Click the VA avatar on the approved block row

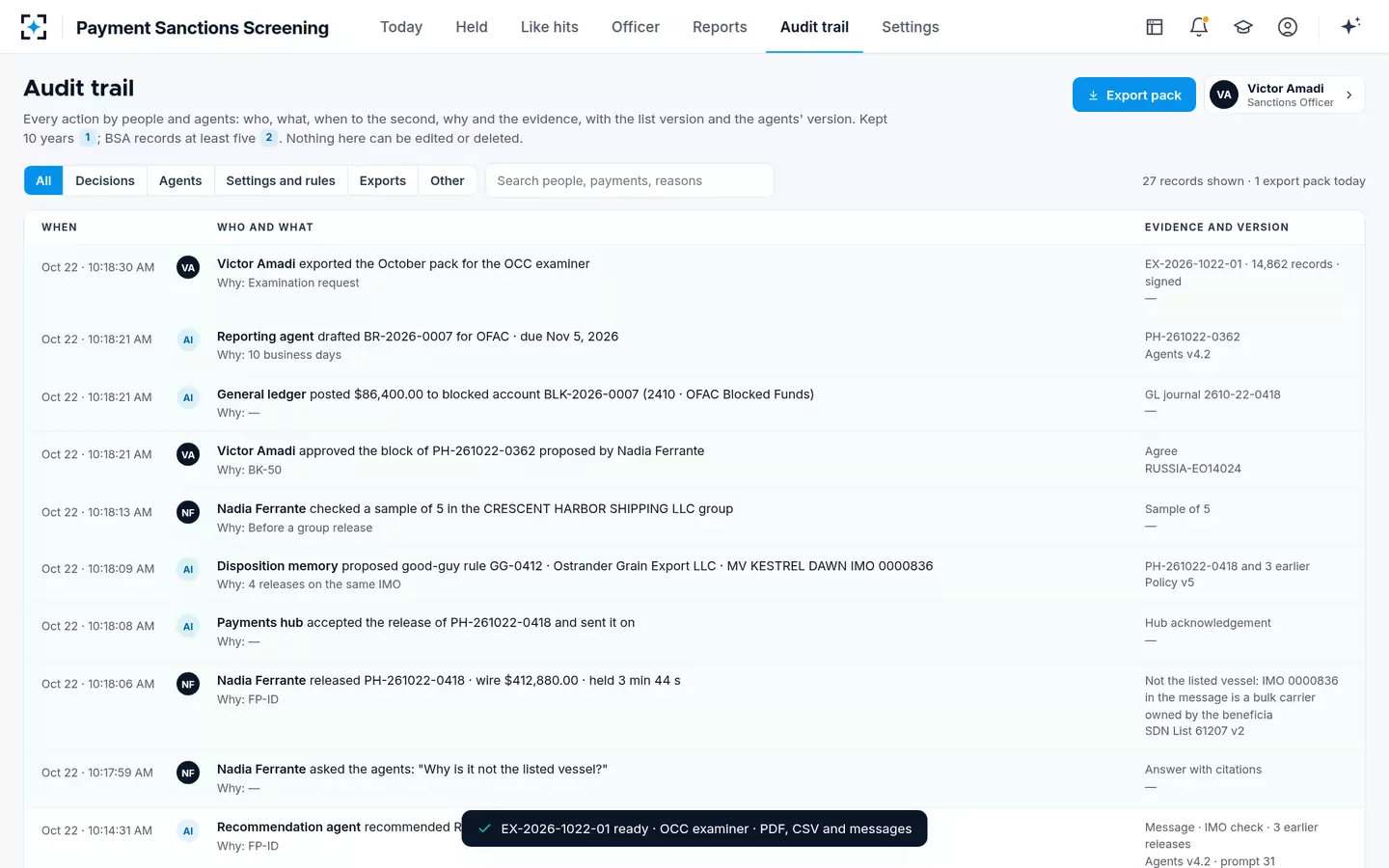(188, 454)
